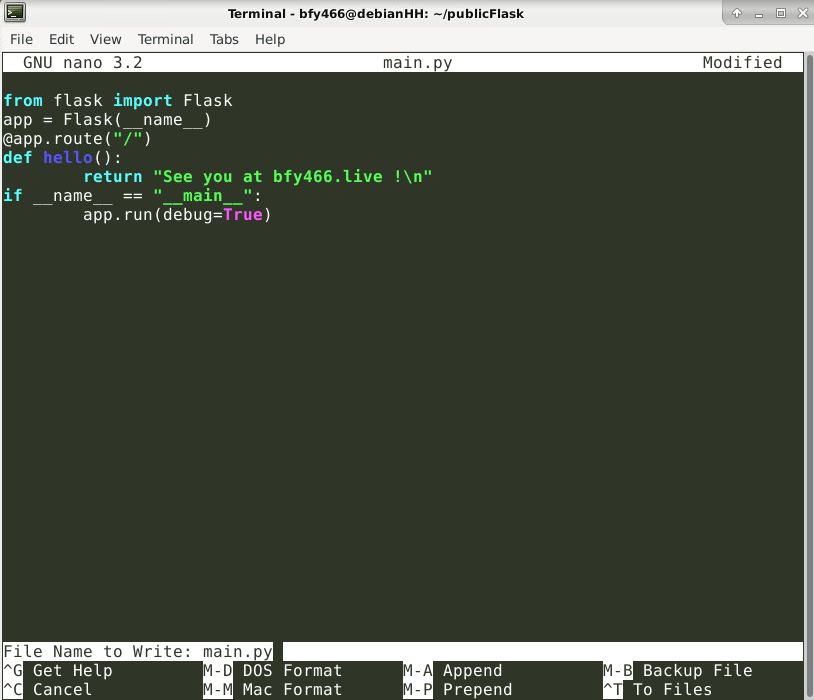Click the File Name to Write field
Image resolution: width=814 pixels, height=700 pixels.
click(x=540, y=652)
